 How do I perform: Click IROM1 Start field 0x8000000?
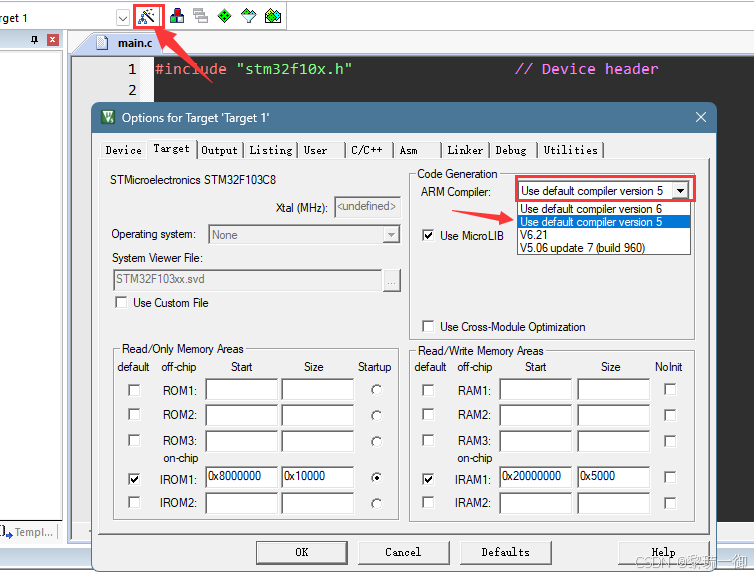[242, 476]
